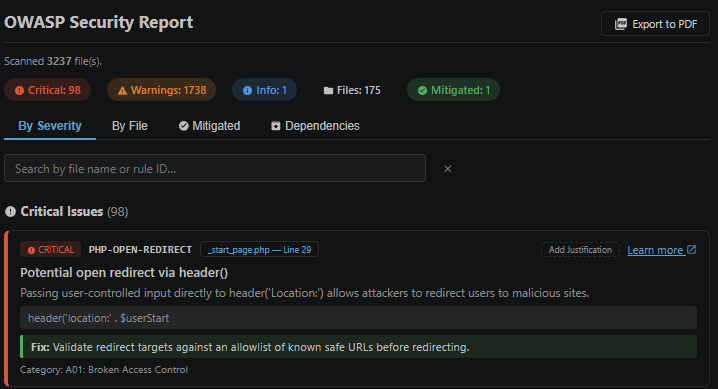Open the Learn more link
The image size is (718, 389).
(655, 250)
